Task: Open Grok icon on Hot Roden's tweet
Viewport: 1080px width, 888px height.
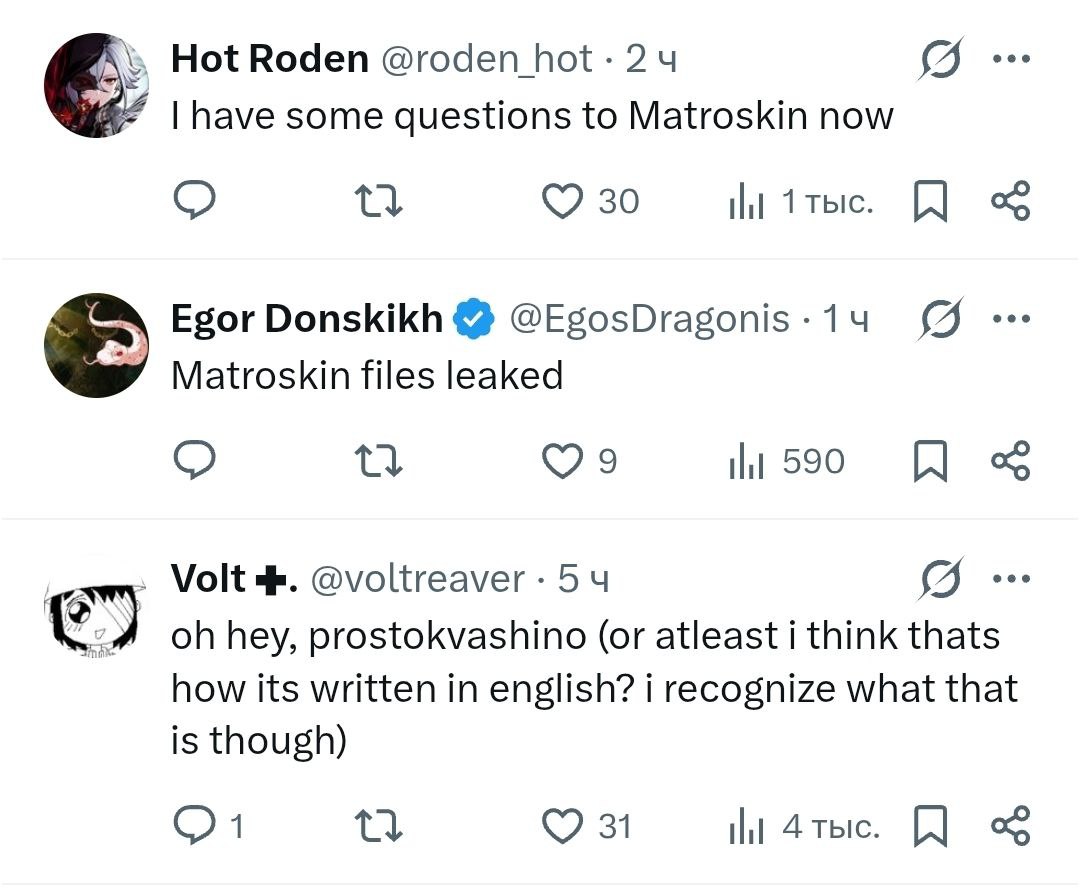Action: pos(942,60)
